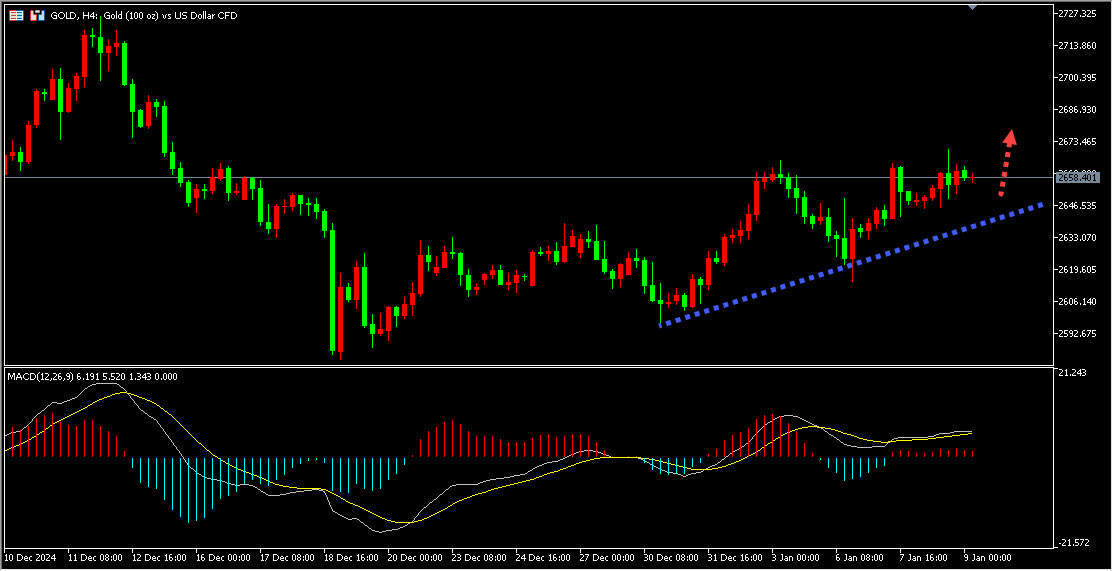
Task: Click the current price label 2658.401
Action: click(x=1077, y=177)
